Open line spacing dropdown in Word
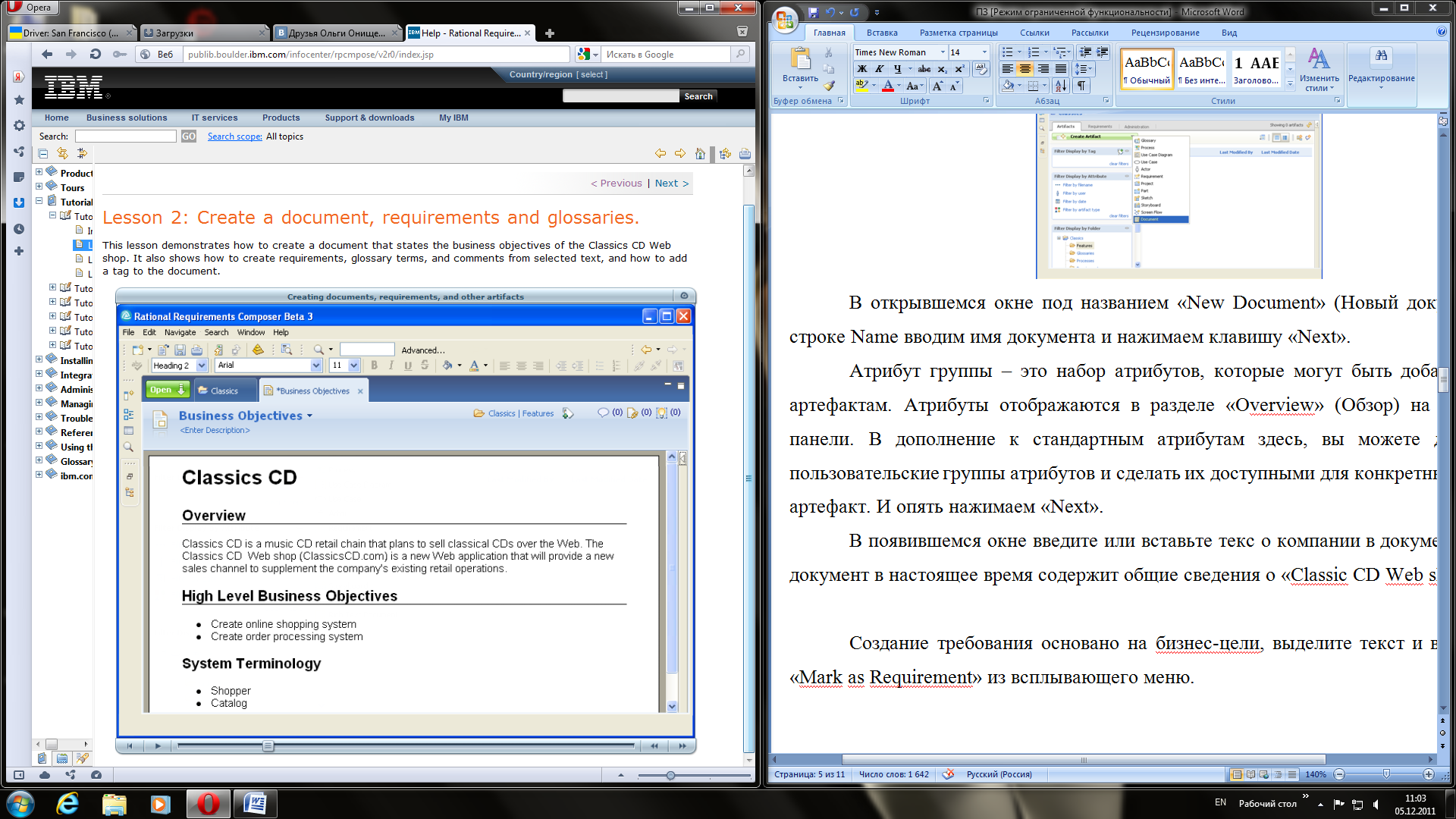Image resolution: width=1456 pixels, height=819 pixels. (x=1084, y=69)
